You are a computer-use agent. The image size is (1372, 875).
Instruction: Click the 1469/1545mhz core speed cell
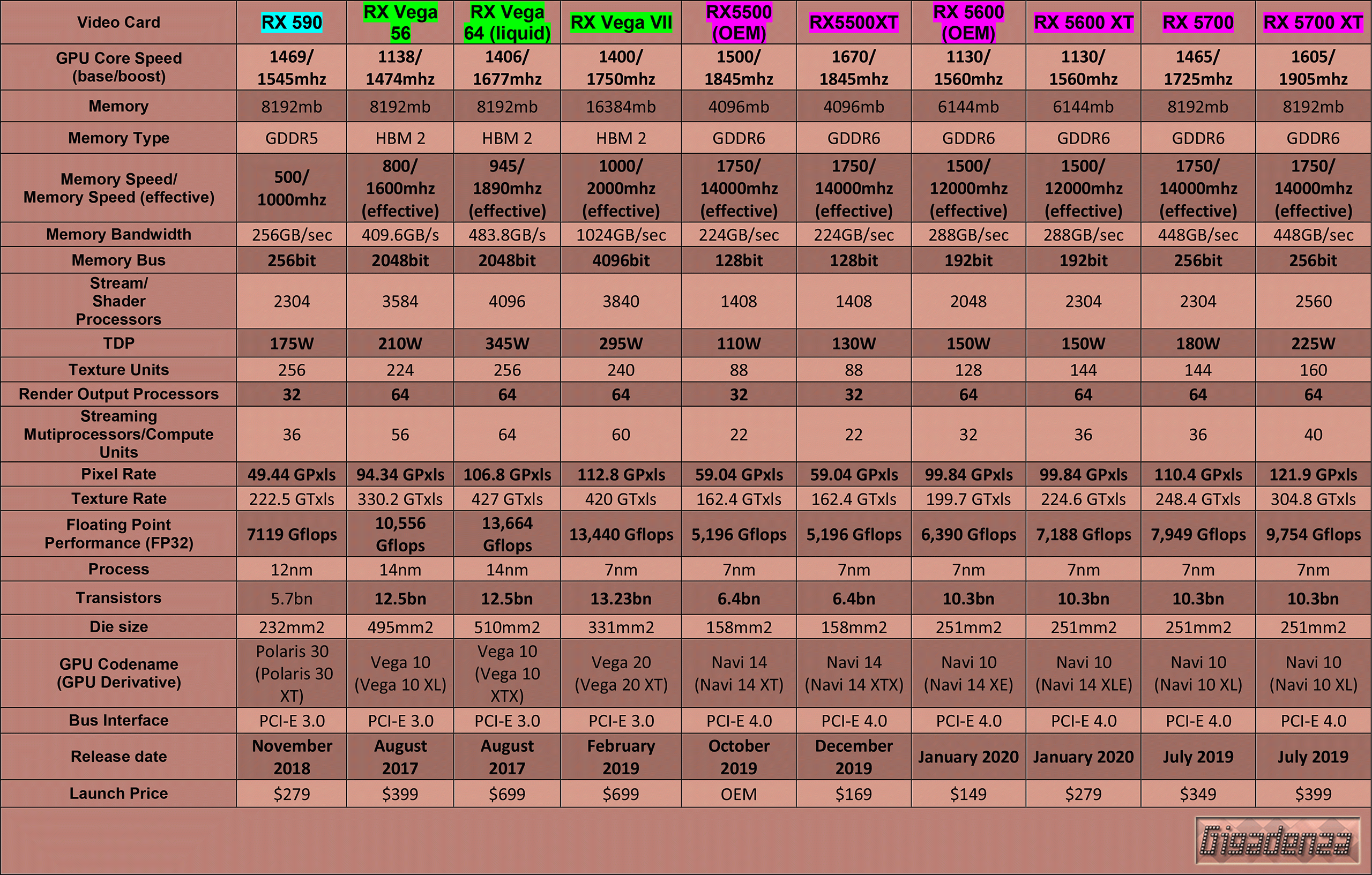[x=291, y=67]
